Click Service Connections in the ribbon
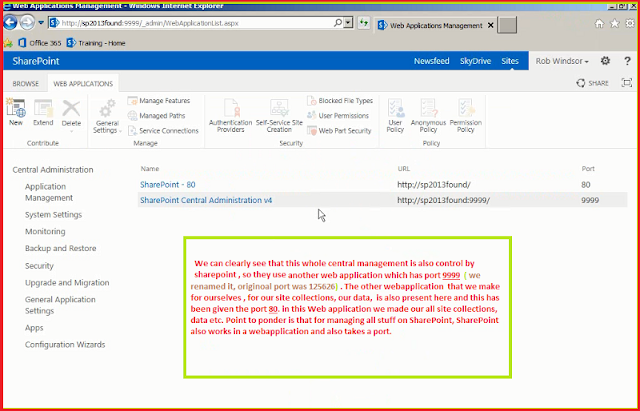Viewport: 640px width, 411px height. tap(163, 131)
